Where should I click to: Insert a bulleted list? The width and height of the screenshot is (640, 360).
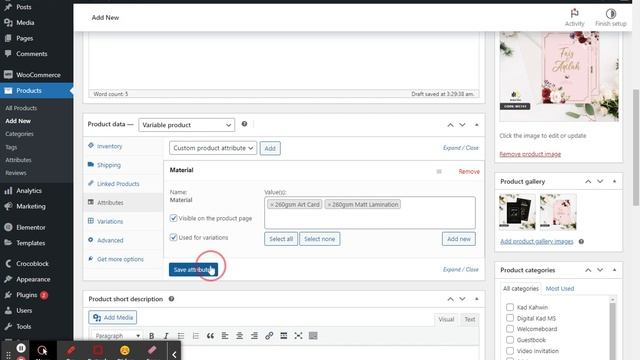coord(181,336)
